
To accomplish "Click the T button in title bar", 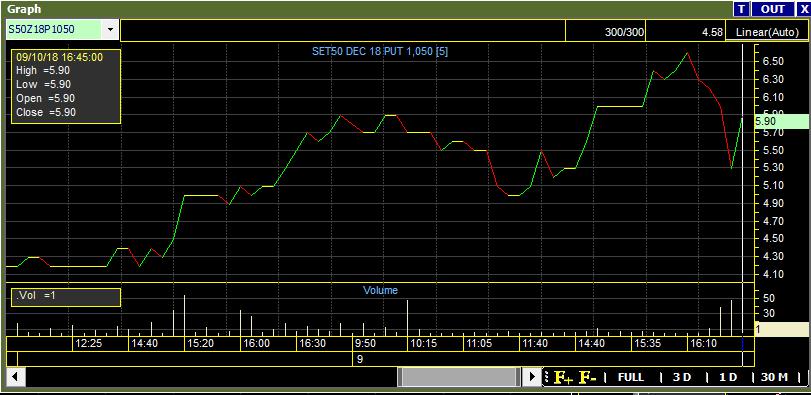I will [x=742, y=9].
